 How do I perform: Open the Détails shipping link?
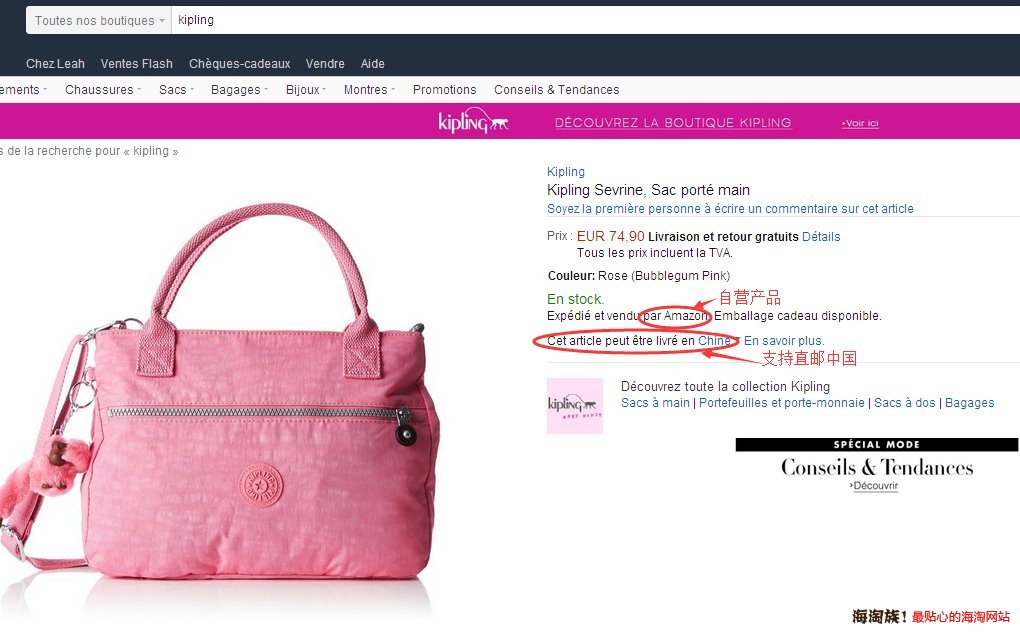coord(821,237)
